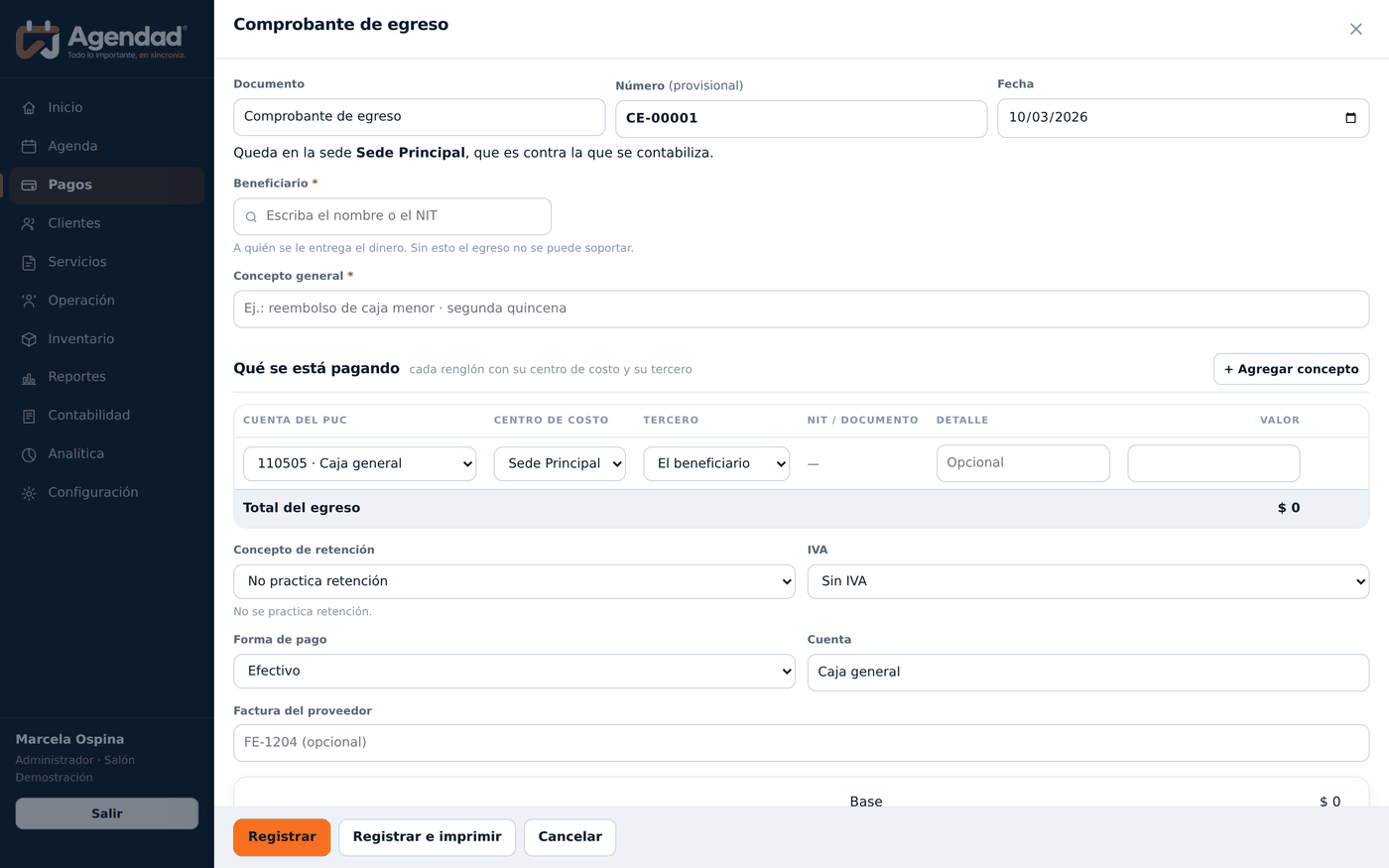The image size is (1389, 868).
Task: Click the Valor input field
Action: [1213, 463]
